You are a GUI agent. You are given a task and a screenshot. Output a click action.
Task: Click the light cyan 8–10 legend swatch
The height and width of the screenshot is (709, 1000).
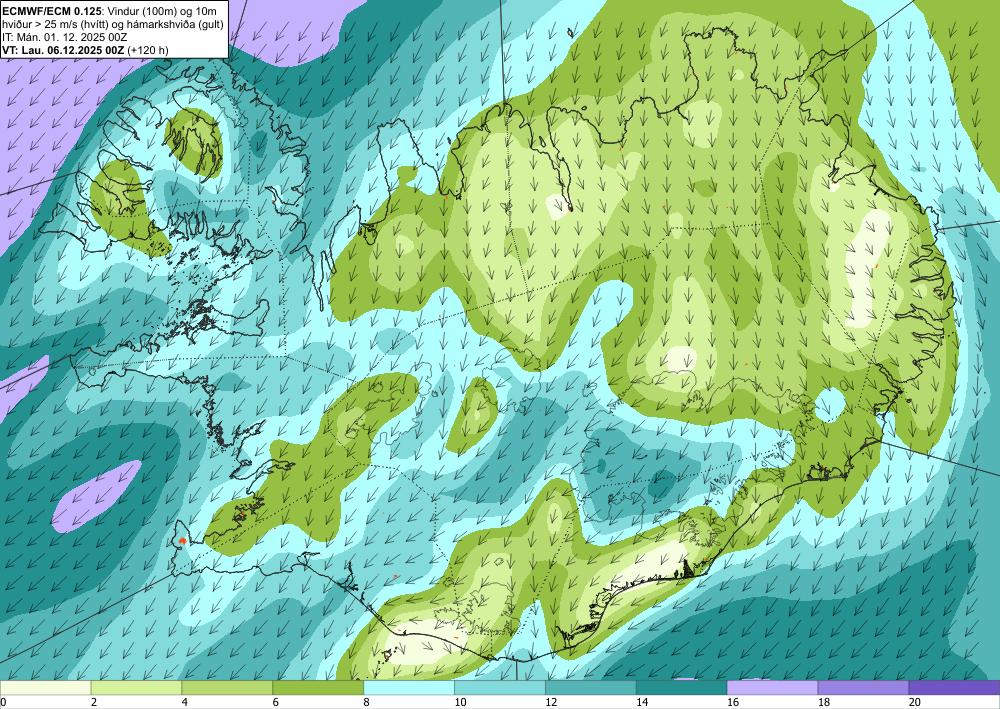(x=409, y=688)
